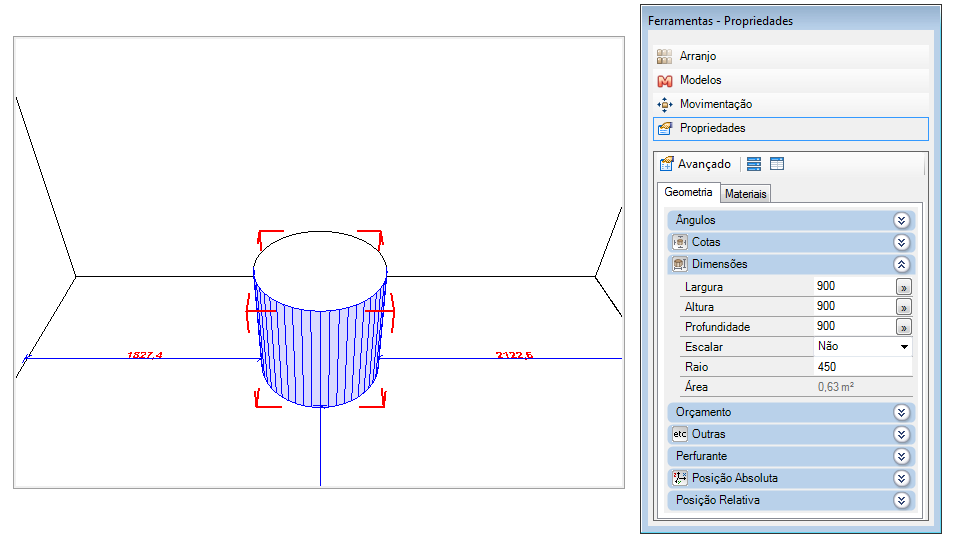
Task: Switch to table view icon
Action: point(777,164)
